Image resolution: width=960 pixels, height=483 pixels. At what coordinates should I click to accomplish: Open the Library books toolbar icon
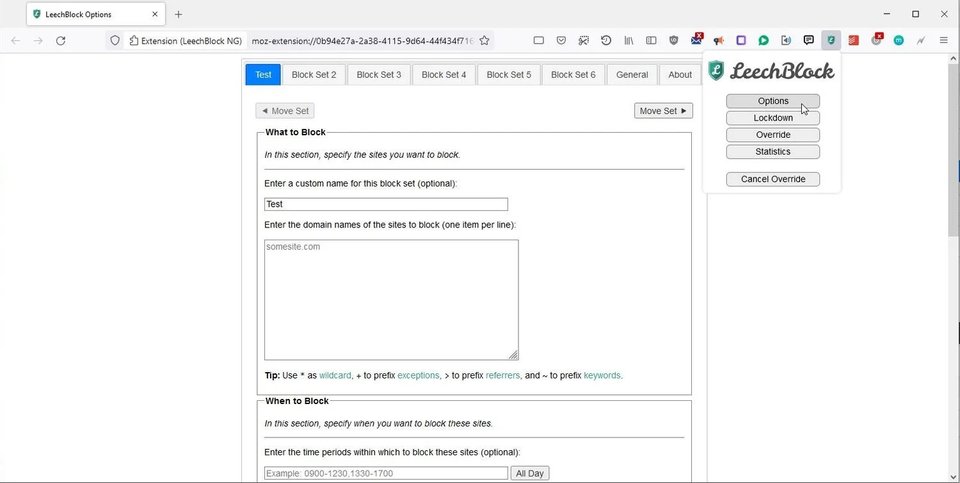click(629, 40)
